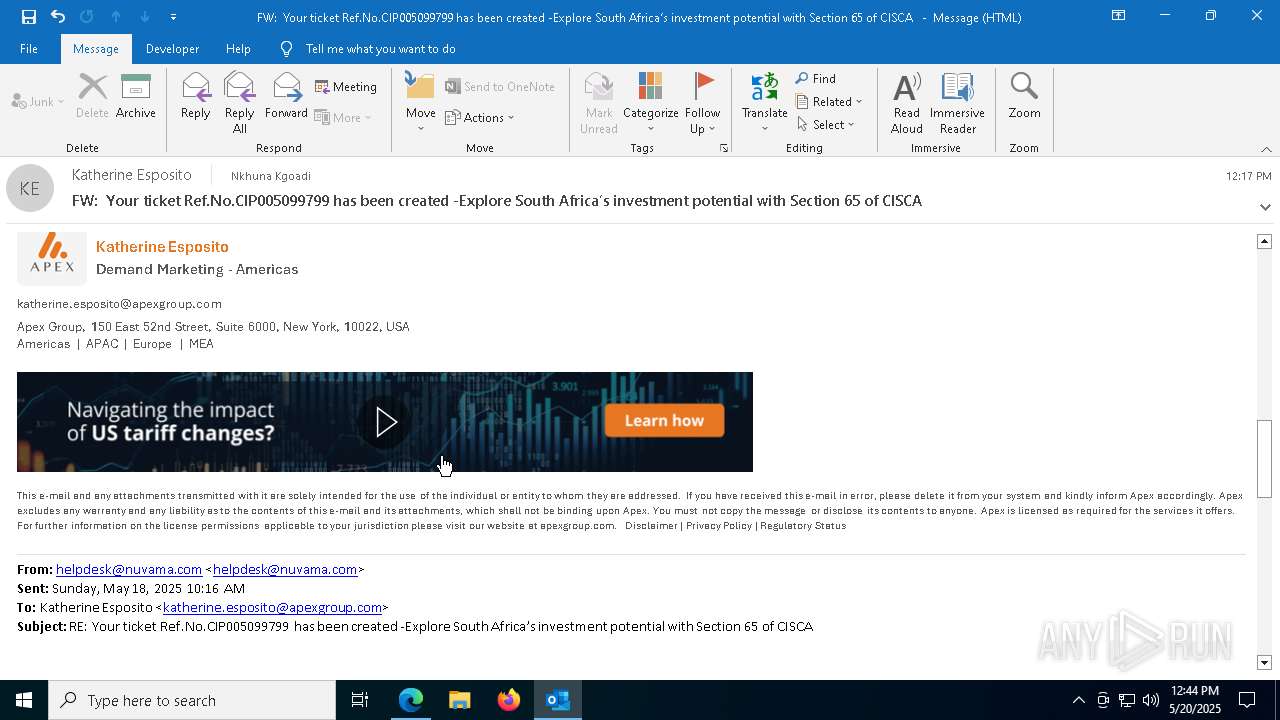This screenshot has width=1280, height=720.
Task: Send the message to OneNote
Action: (x=499, y=87)
